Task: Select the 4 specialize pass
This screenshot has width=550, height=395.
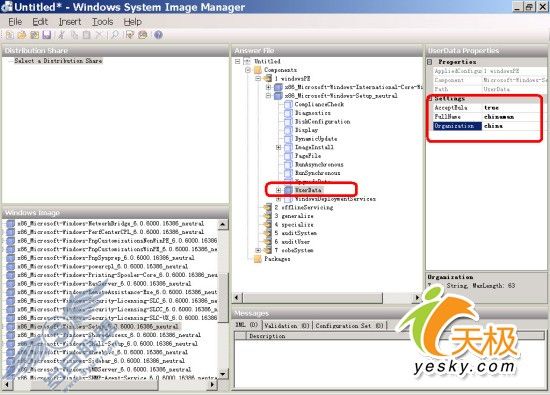Action: 294,225
